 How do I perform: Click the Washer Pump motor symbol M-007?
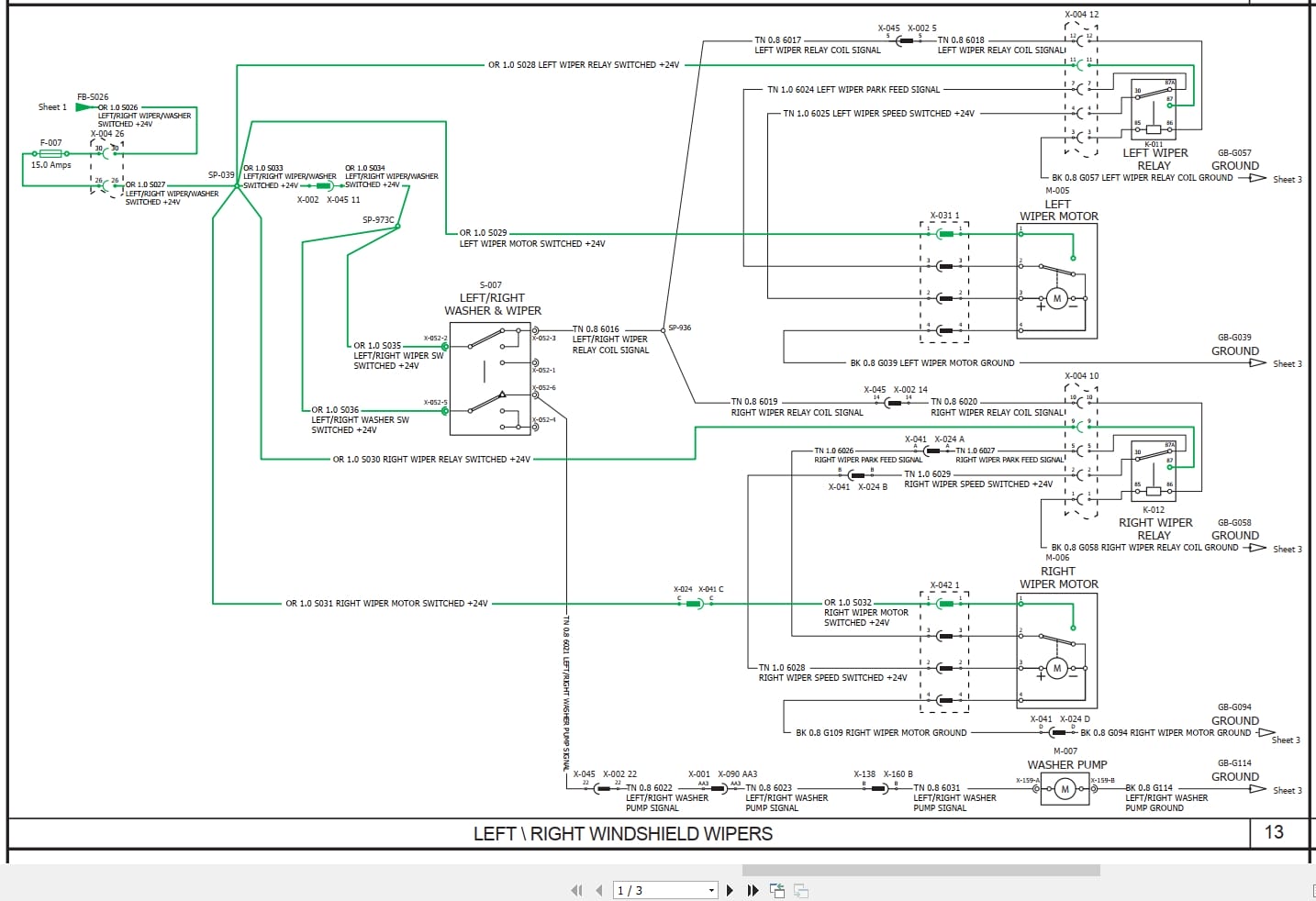coord(1065,787)
